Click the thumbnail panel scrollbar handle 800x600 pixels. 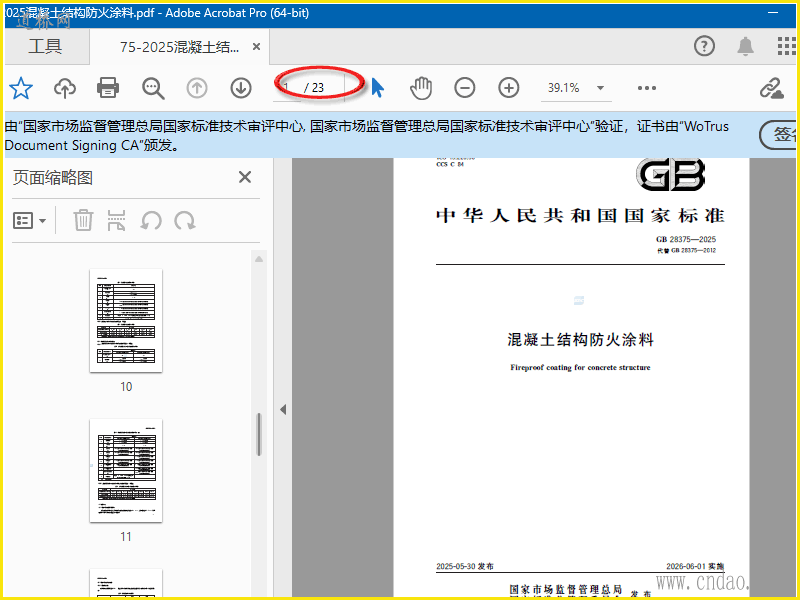(259, 434)
